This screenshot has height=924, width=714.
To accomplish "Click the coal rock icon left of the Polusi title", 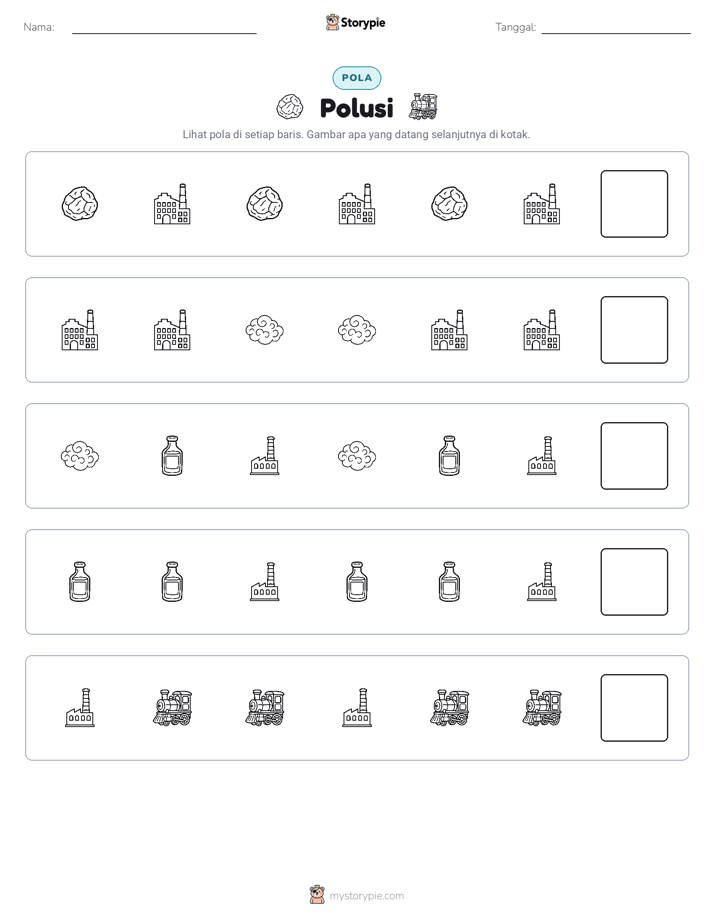I will pos(290,107).
